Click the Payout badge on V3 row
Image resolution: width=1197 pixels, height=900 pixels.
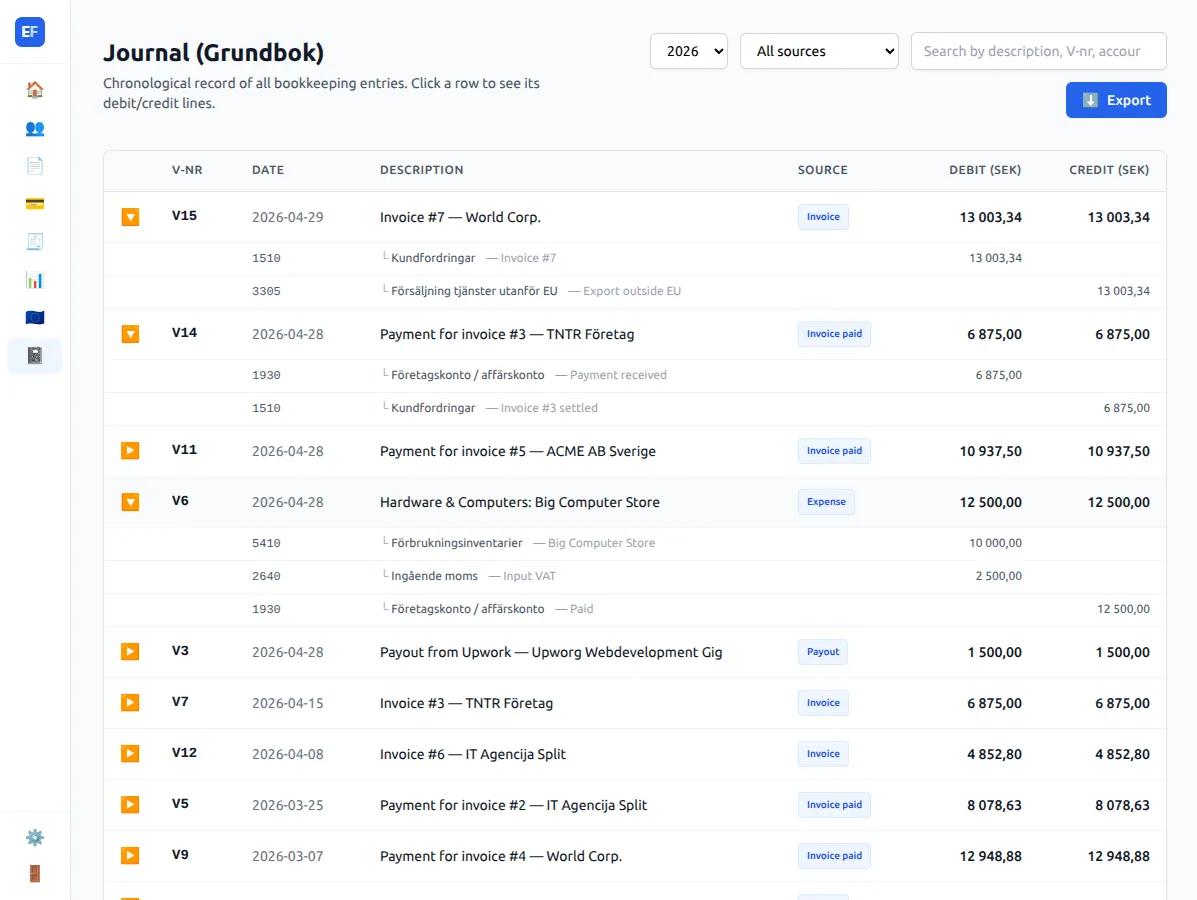pyautogui.click(x=823, y=652)
